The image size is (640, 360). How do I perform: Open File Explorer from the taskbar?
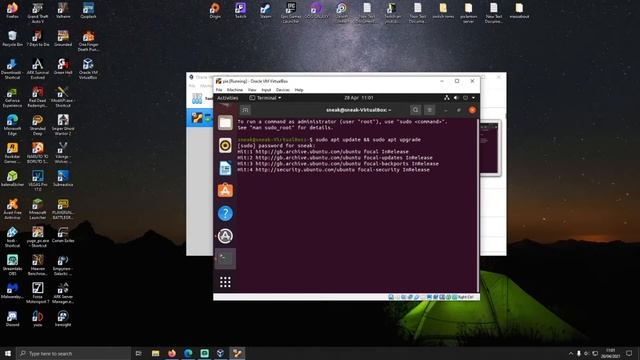156,353
